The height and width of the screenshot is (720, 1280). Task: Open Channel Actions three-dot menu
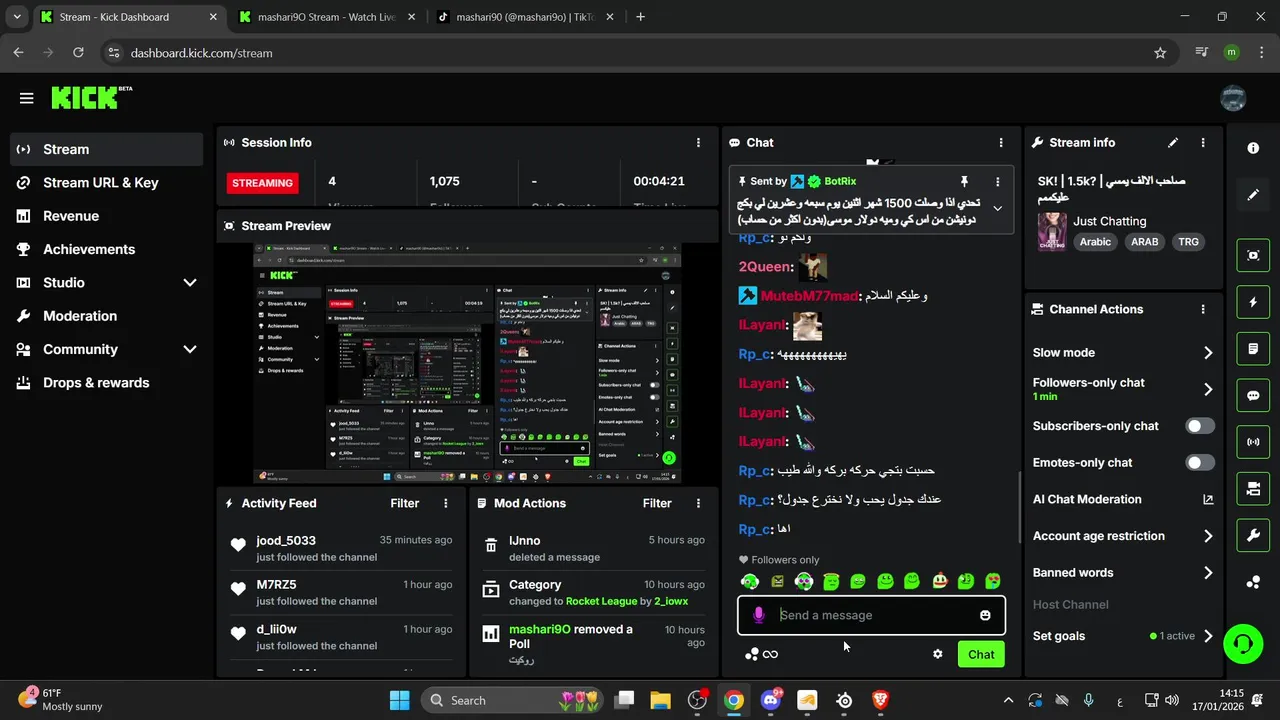pyautogui.click(x=1203, y=310)
